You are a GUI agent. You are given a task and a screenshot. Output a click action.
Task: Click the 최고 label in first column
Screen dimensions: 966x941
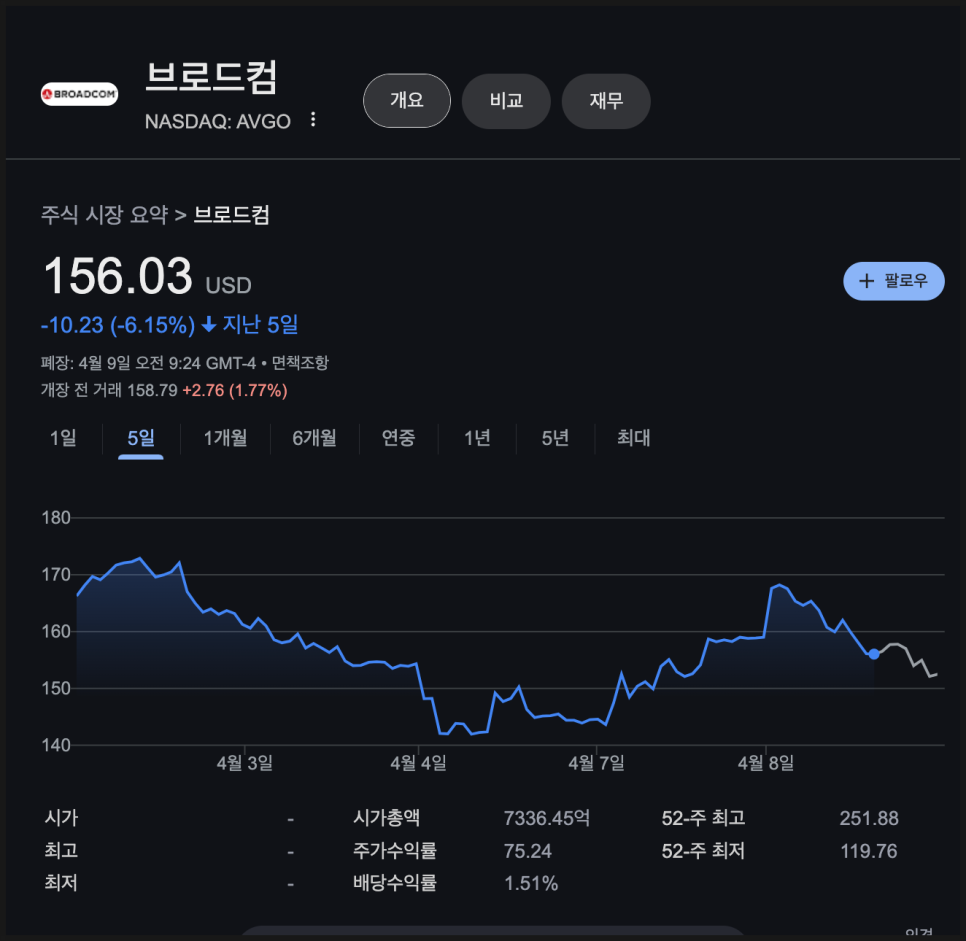pos(61,850)
